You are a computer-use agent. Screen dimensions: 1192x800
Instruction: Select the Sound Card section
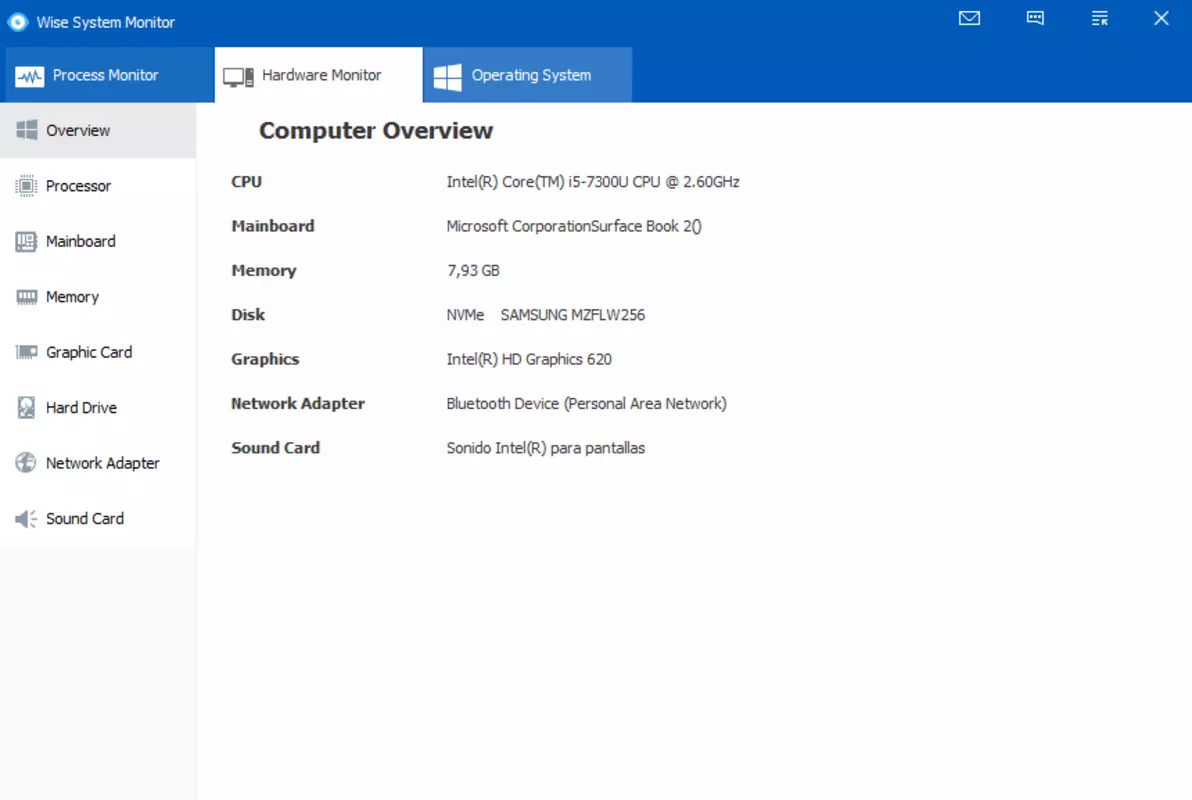98,519
